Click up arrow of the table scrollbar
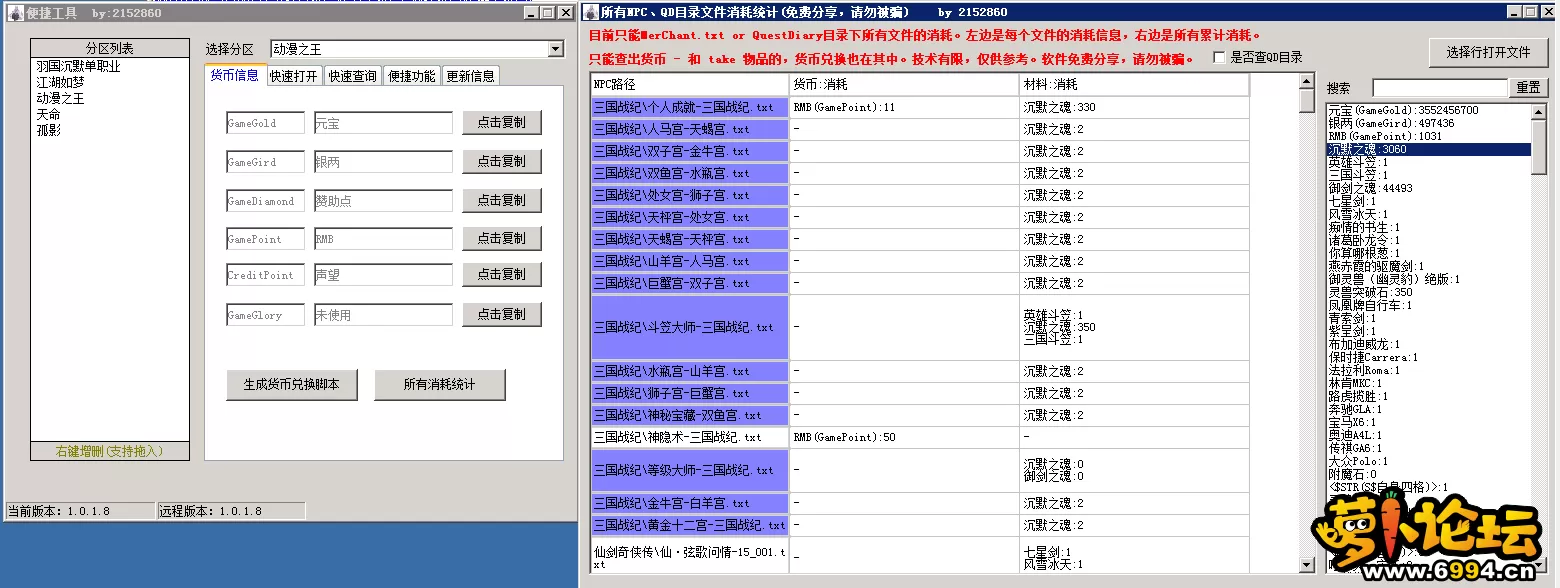1560x588 pixels. [1306, 82]
